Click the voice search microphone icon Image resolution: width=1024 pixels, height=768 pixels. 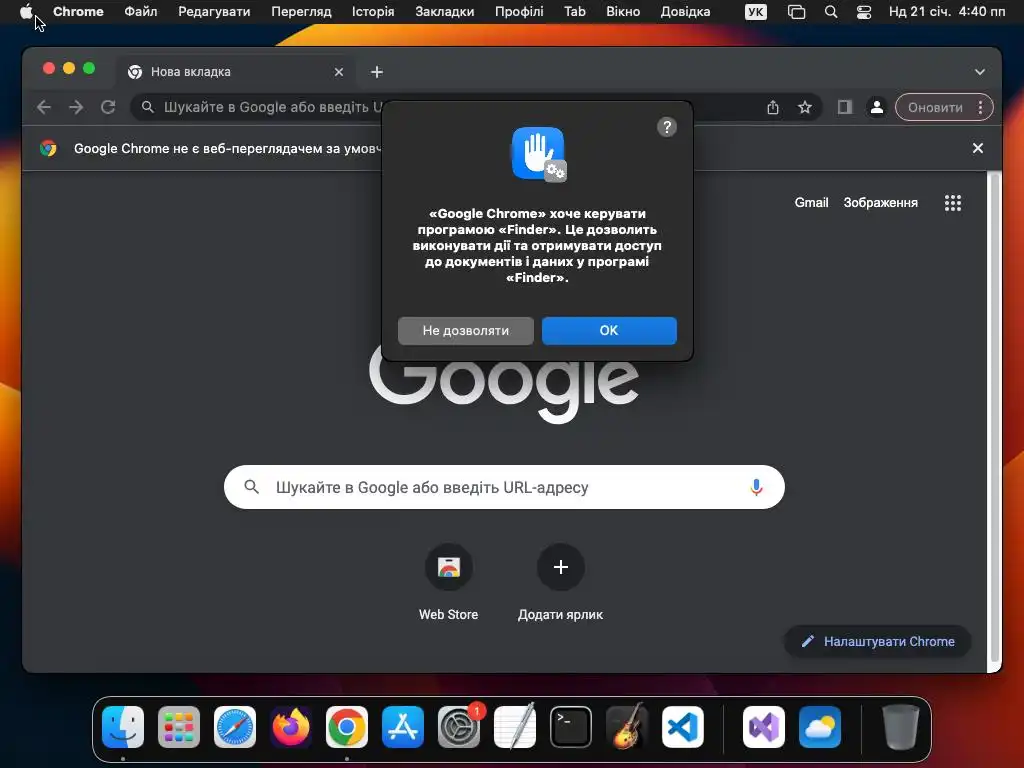756,487
